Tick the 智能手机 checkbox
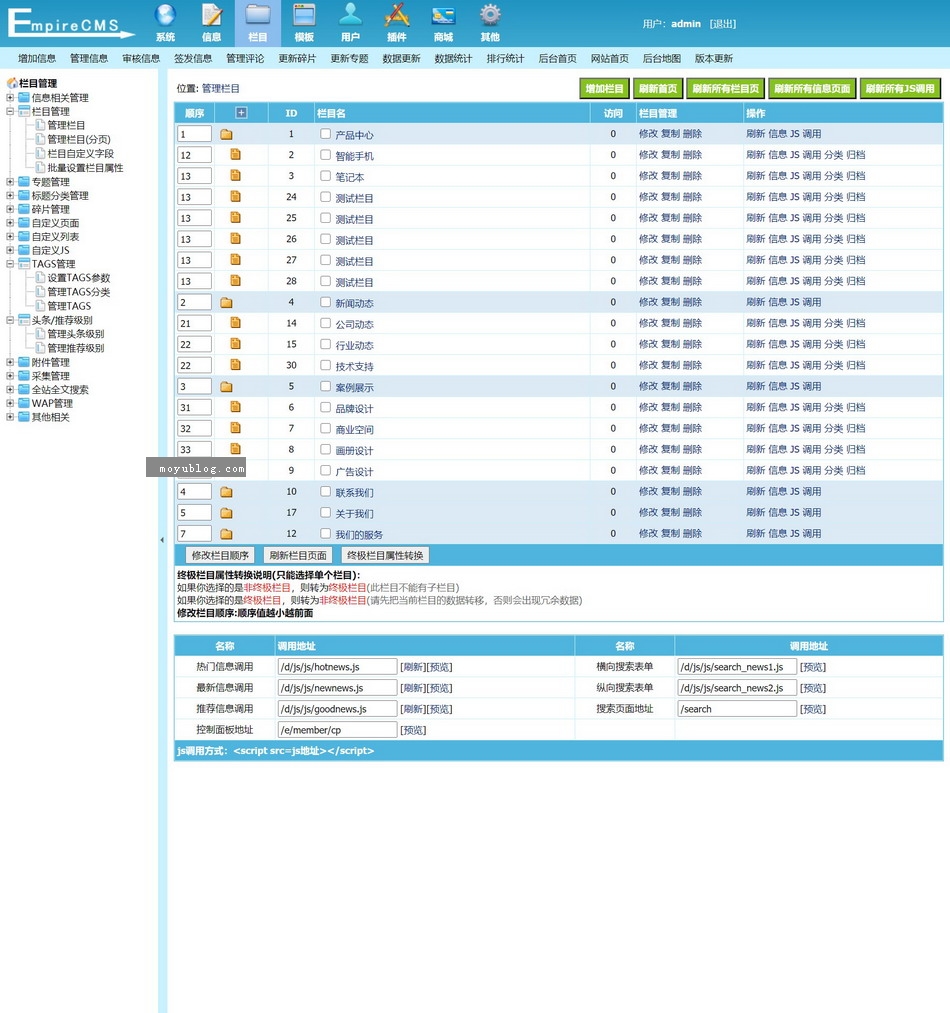950x1013 pixels. 325,155
